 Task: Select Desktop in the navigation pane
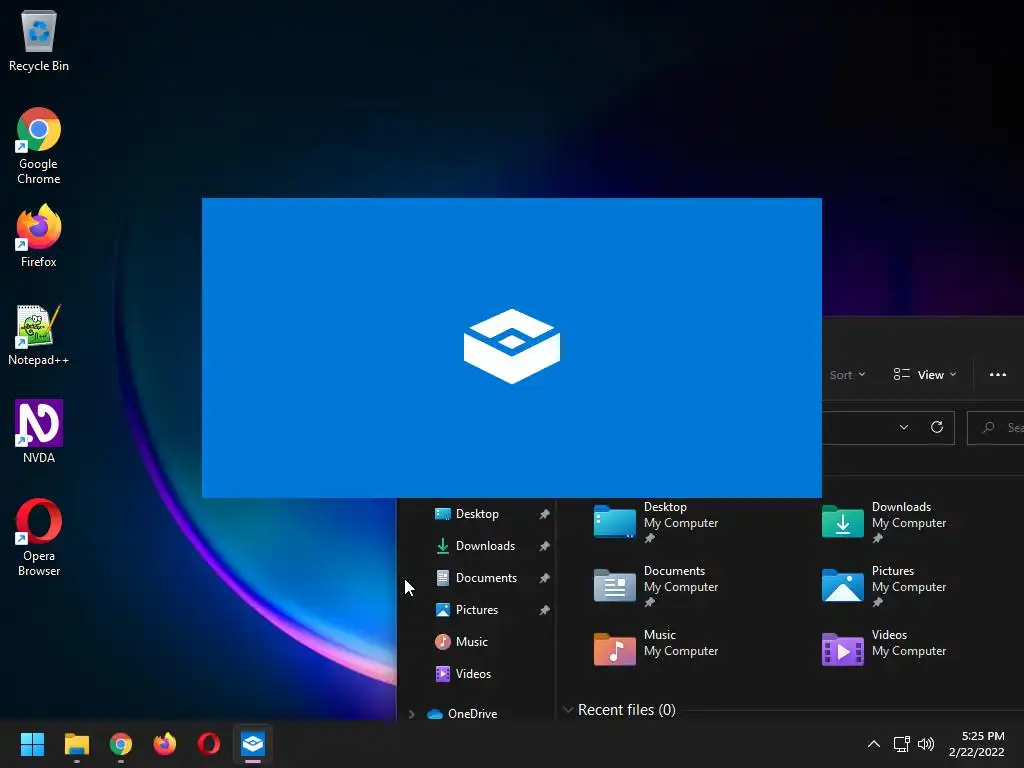tap(477, 514)
